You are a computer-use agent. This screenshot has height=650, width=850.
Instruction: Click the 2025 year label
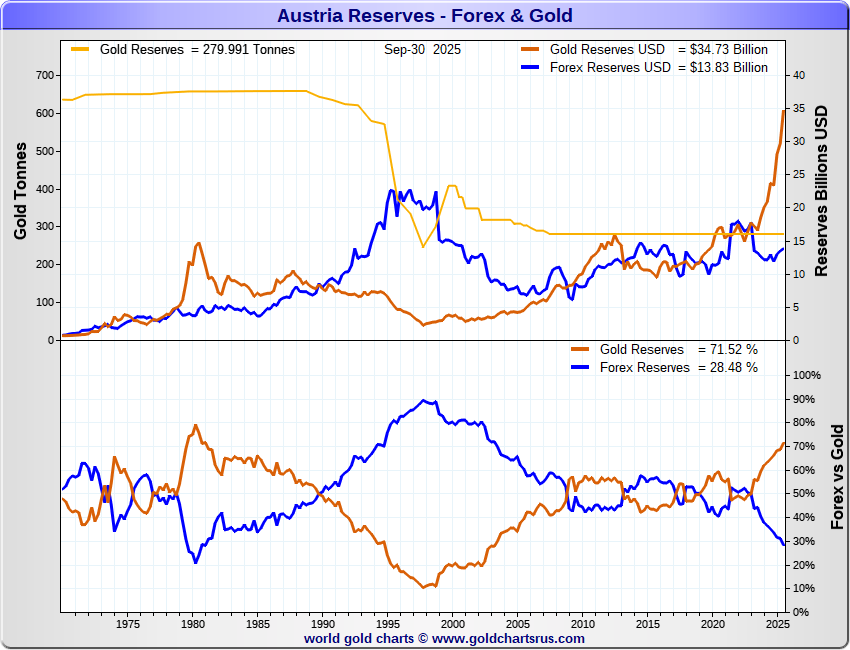[778, 624]
